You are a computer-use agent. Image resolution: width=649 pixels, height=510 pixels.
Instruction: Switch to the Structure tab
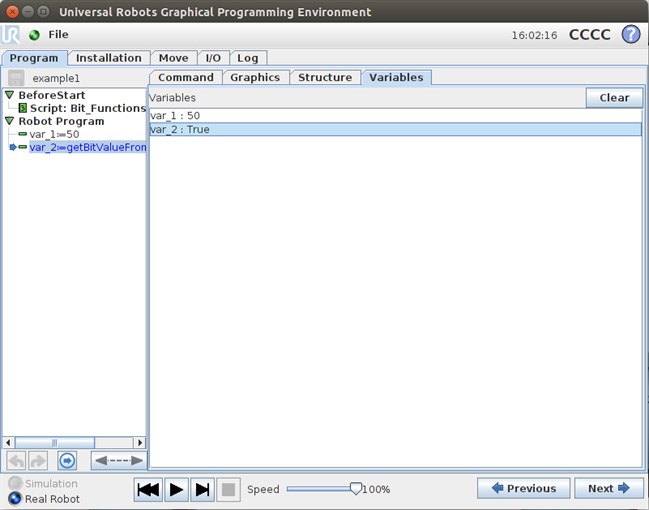pyautogui.click(x=325, y=77)
